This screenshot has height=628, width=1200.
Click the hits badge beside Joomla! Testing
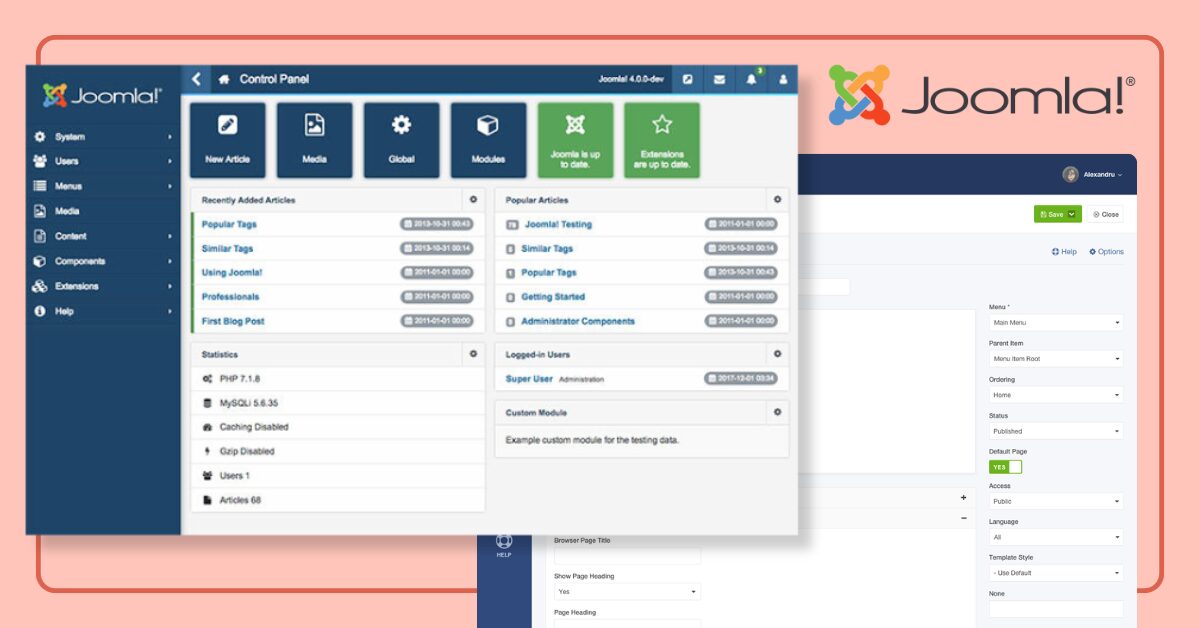(512, 225)
